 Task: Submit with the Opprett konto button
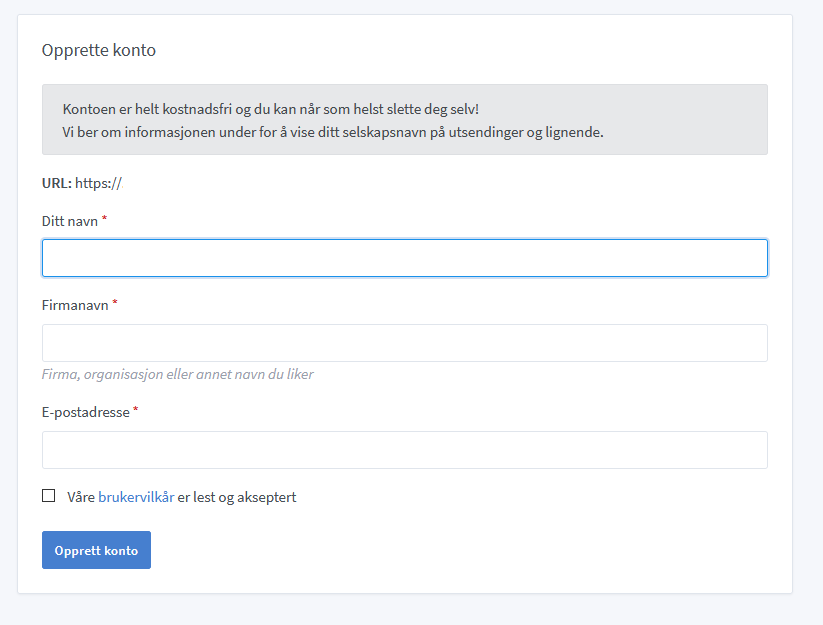(97, 550)
